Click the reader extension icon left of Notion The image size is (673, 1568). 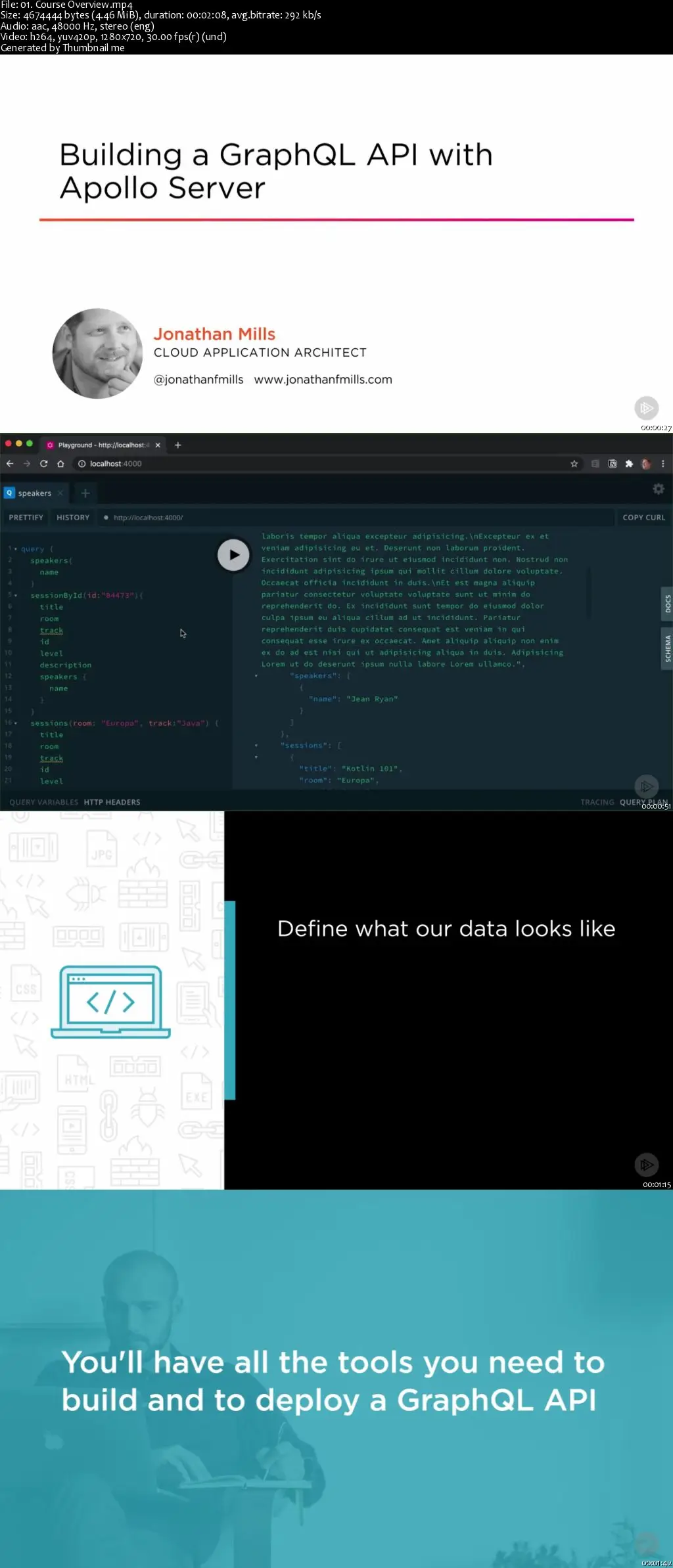pos(595,464)
